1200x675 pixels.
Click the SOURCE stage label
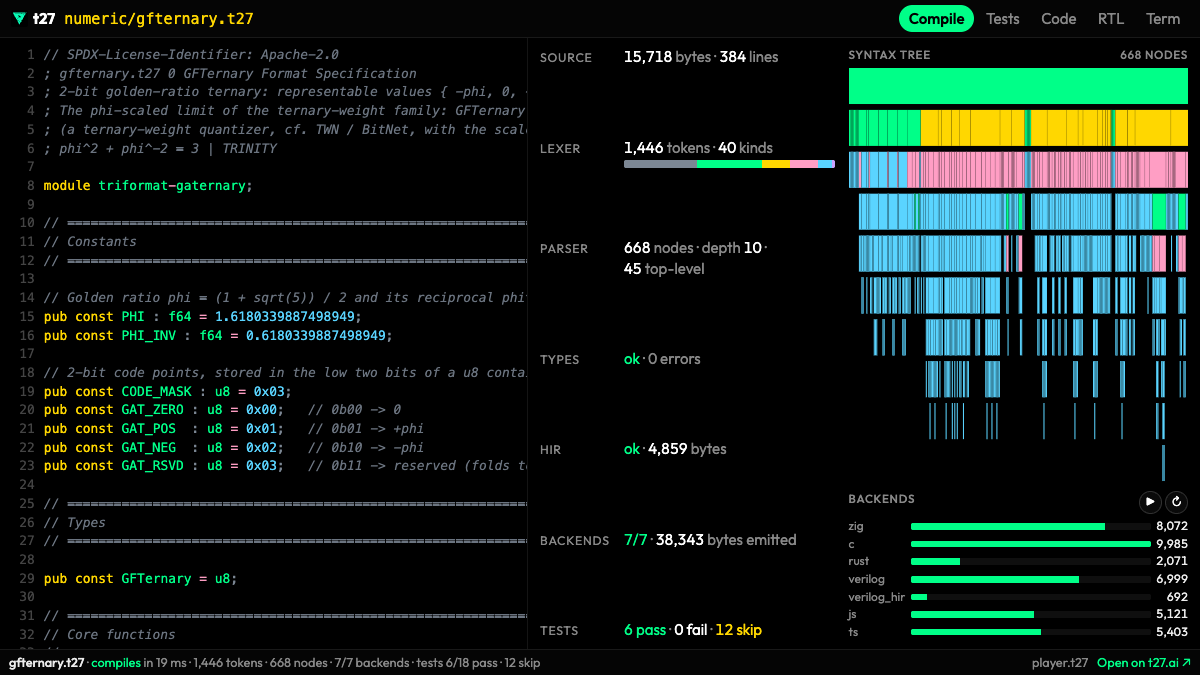coord(566,58)
